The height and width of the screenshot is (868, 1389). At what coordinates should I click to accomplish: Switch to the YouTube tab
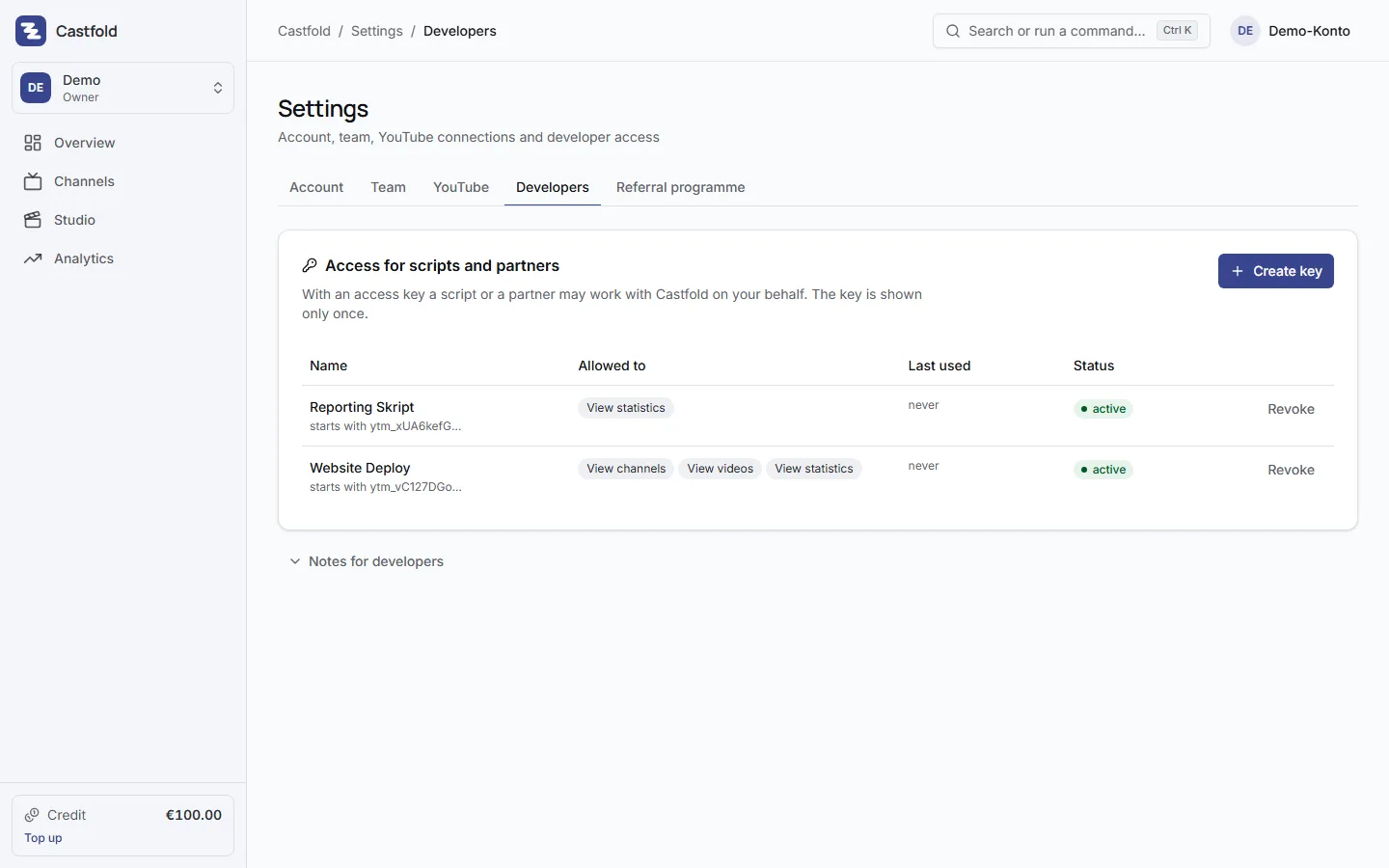coord(461,187)
